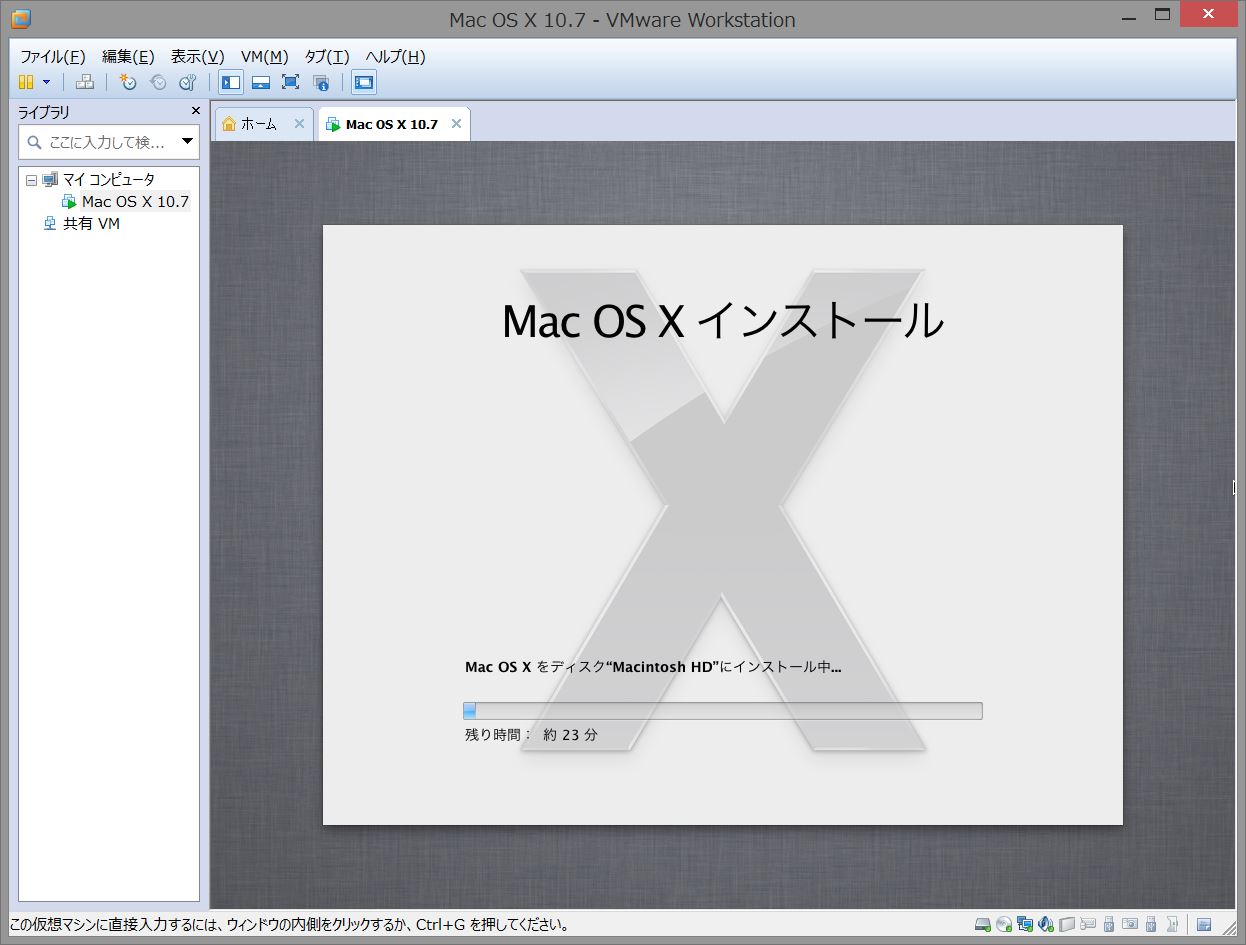Image resolution: width=1246 pixels, height=945 pixels.
Task: Click the hard disk status icon
Action: coord(983,925)
